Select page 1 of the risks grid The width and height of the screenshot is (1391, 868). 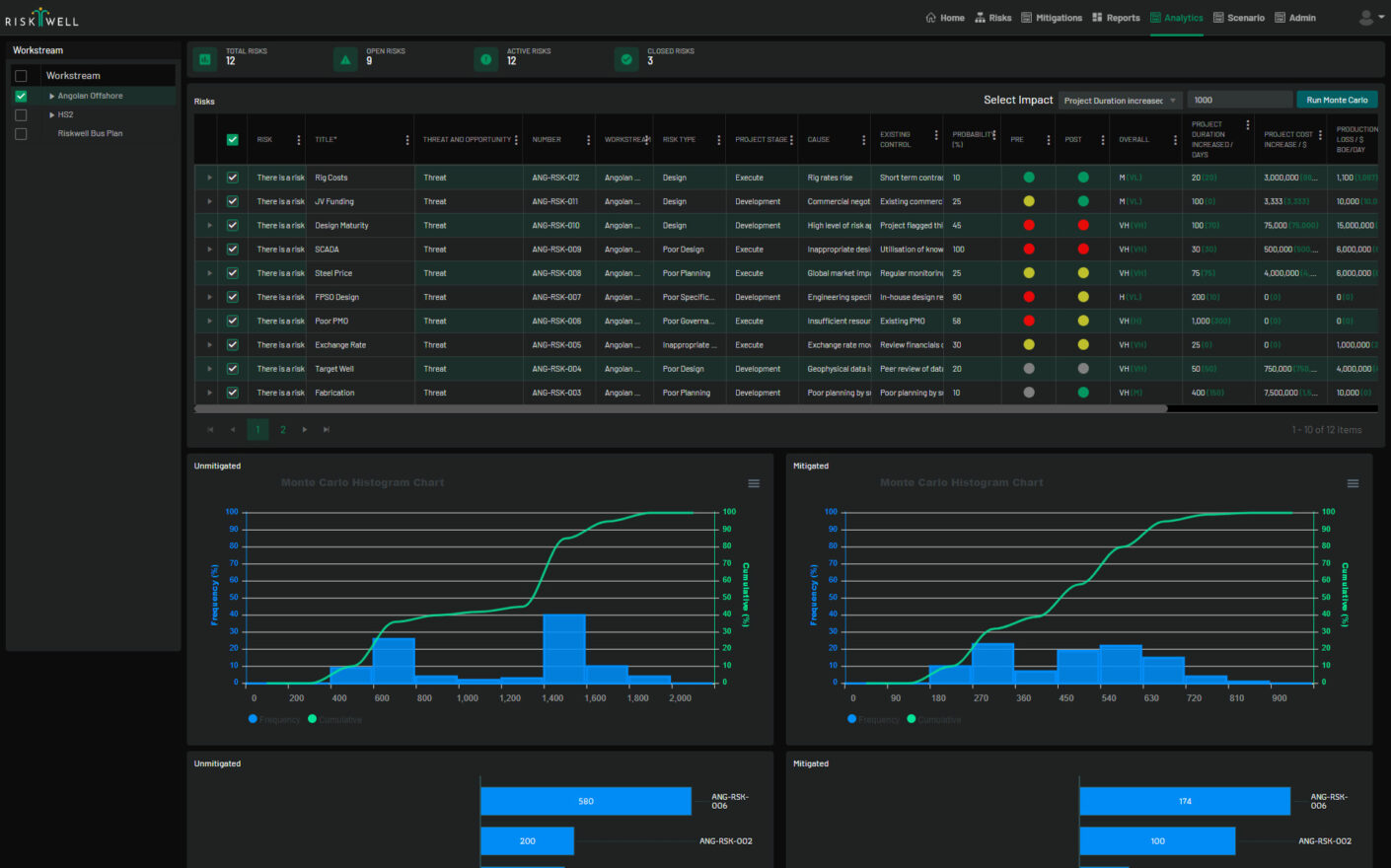[x=257, y=430]
